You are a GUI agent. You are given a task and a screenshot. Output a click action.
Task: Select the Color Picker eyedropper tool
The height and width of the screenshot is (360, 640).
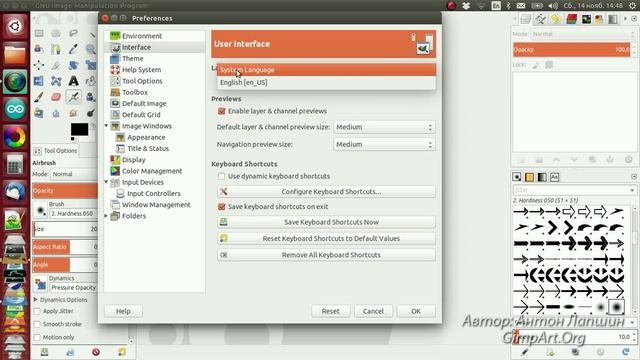[x=73, y=49]
